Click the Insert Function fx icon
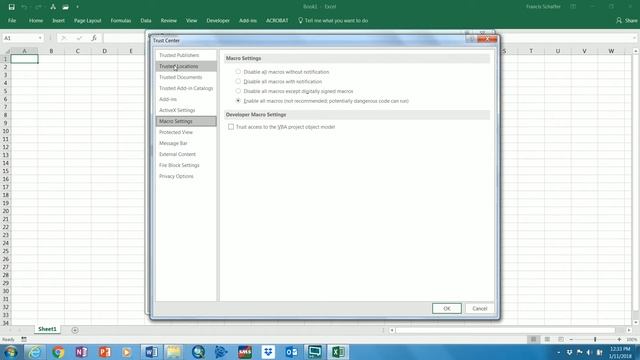Screen dimensions: 640x360 [93, 38]
